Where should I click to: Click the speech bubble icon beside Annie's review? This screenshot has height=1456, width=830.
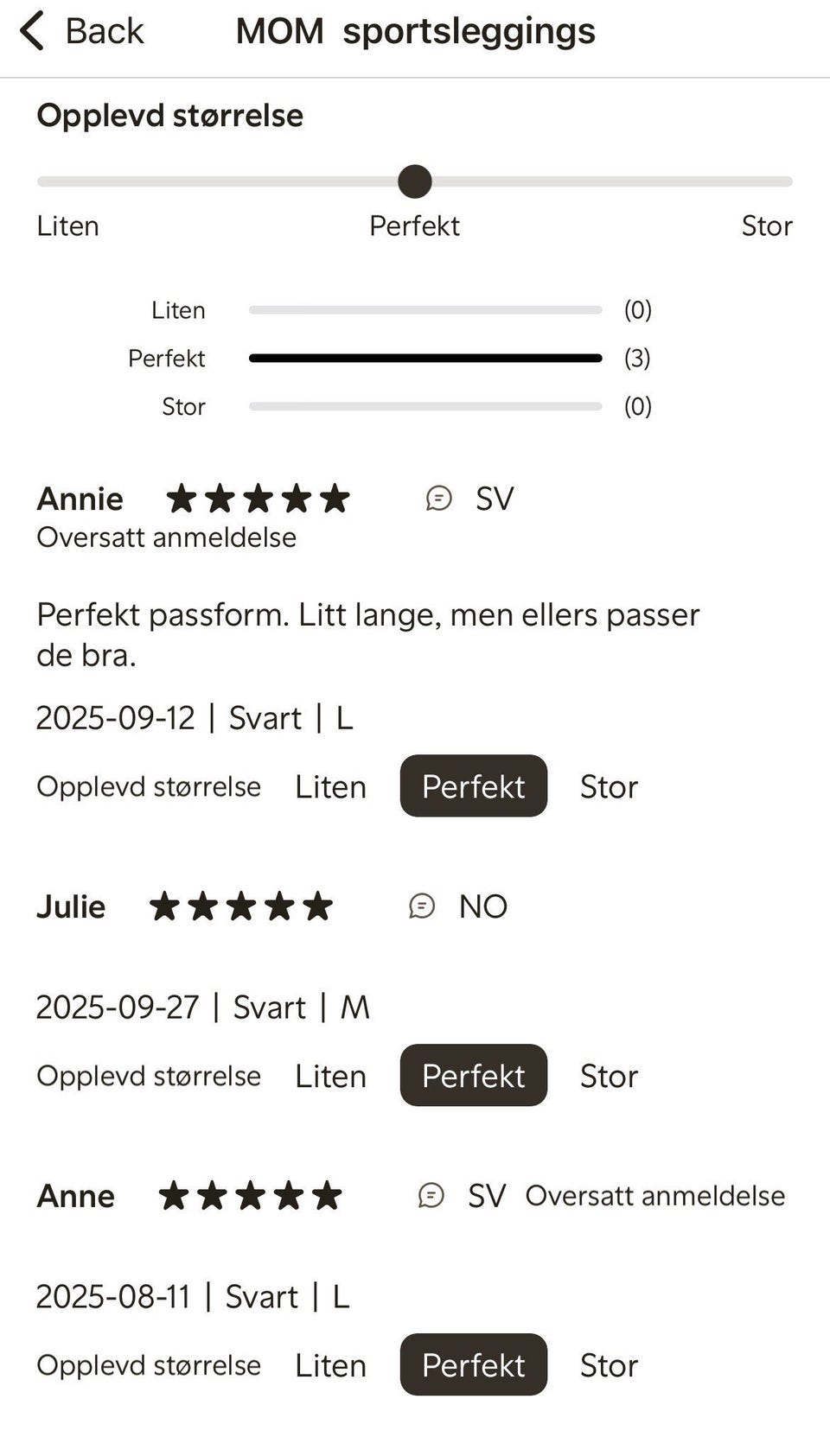(439, 499)
